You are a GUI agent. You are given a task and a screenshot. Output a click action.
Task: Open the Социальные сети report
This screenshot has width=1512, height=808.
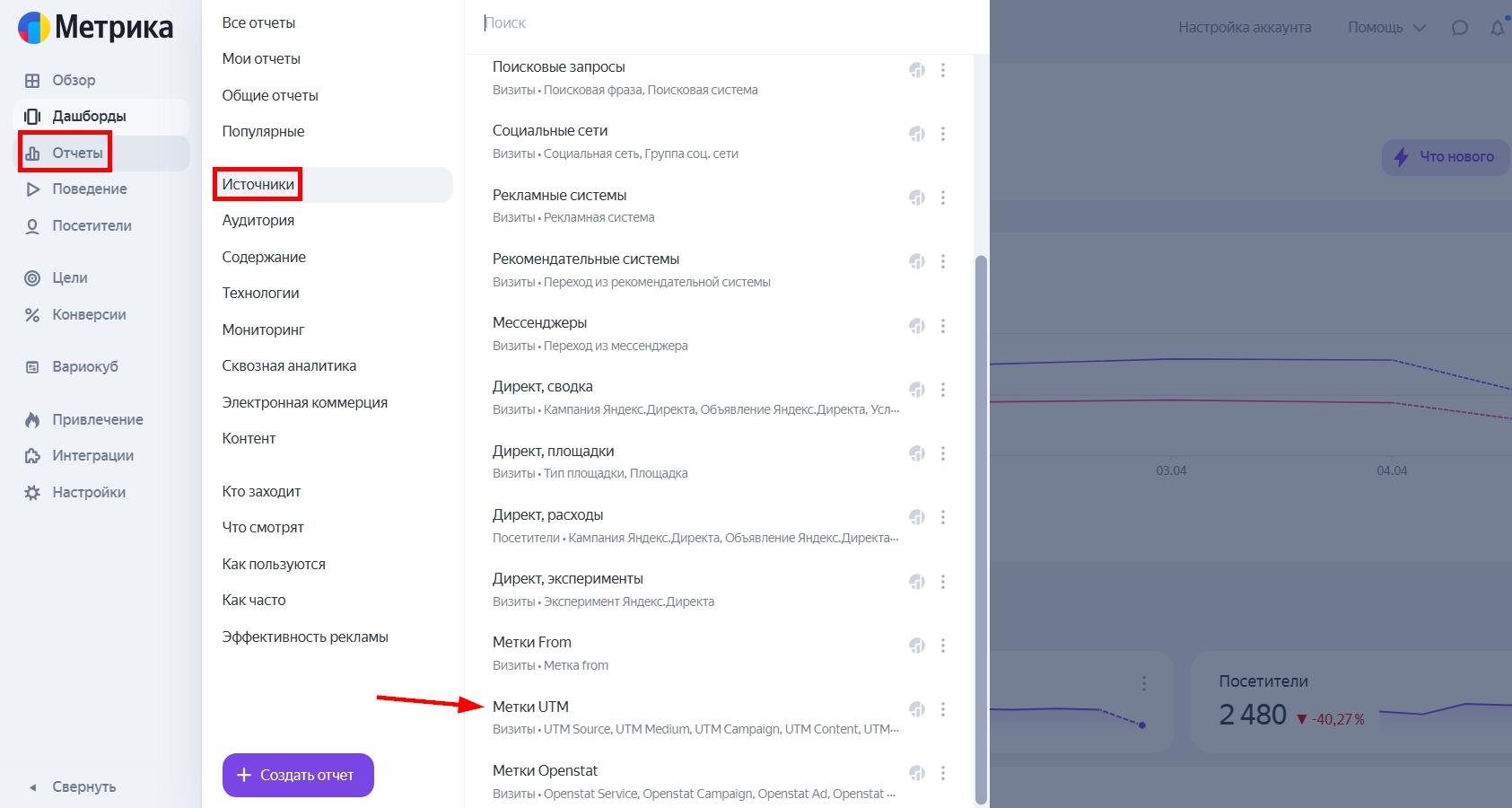550,130
